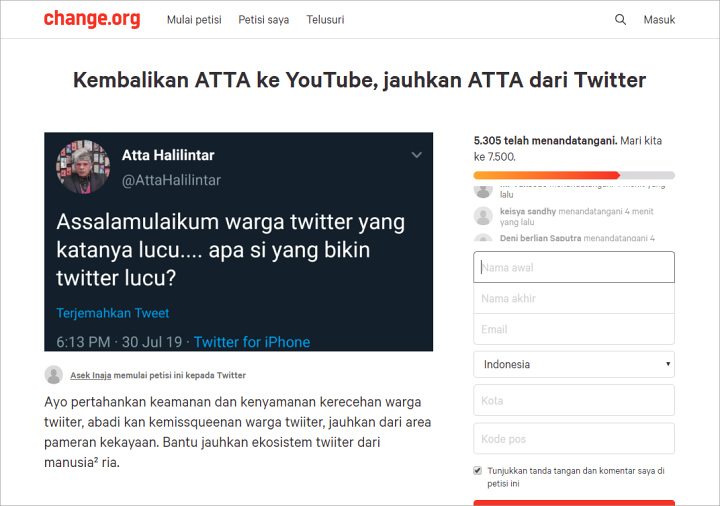This screenshot has width=720, height=506.
Task: Open the Telusuri menu
Action: tap(325, 20)
